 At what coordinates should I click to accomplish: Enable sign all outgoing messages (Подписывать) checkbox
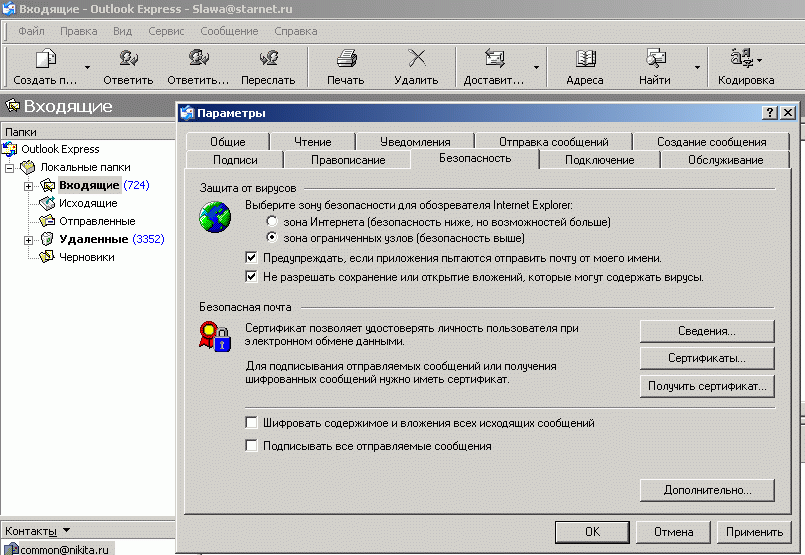tap(251, 446)
